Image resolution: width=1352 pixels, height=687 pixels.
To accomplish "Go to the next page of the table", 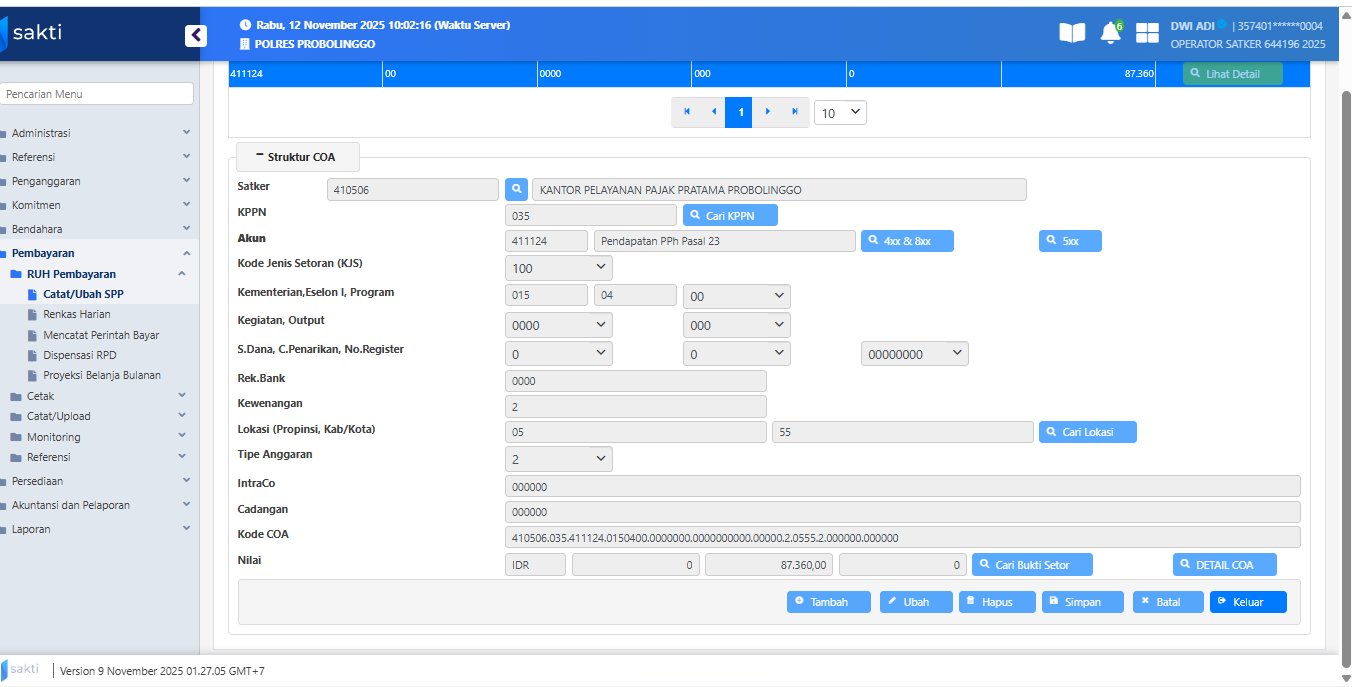I will (767, 112).
